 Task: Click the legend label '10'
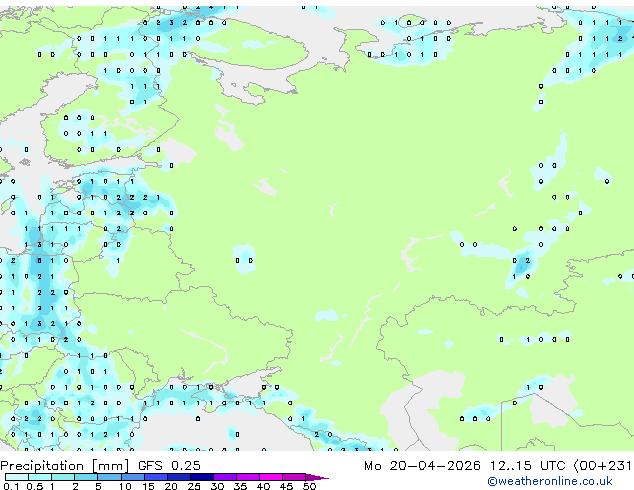[x=125, y=486]
